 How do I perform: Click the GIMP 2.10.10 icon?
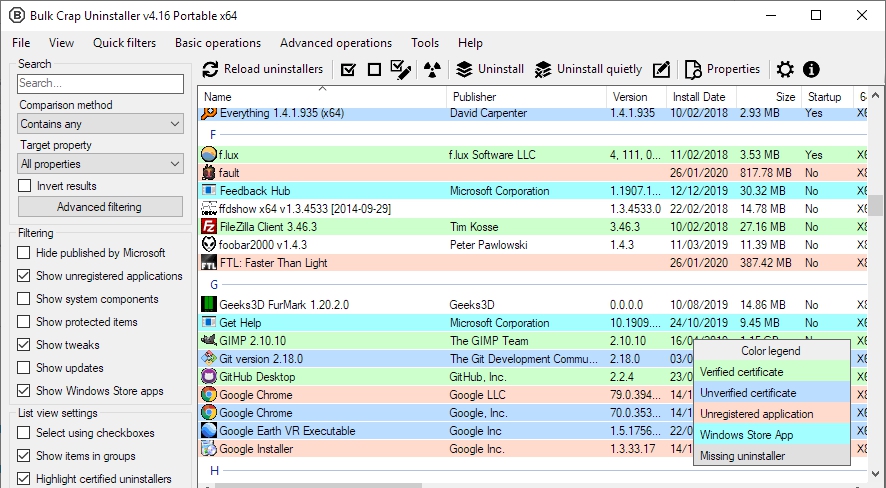[209, 341]
